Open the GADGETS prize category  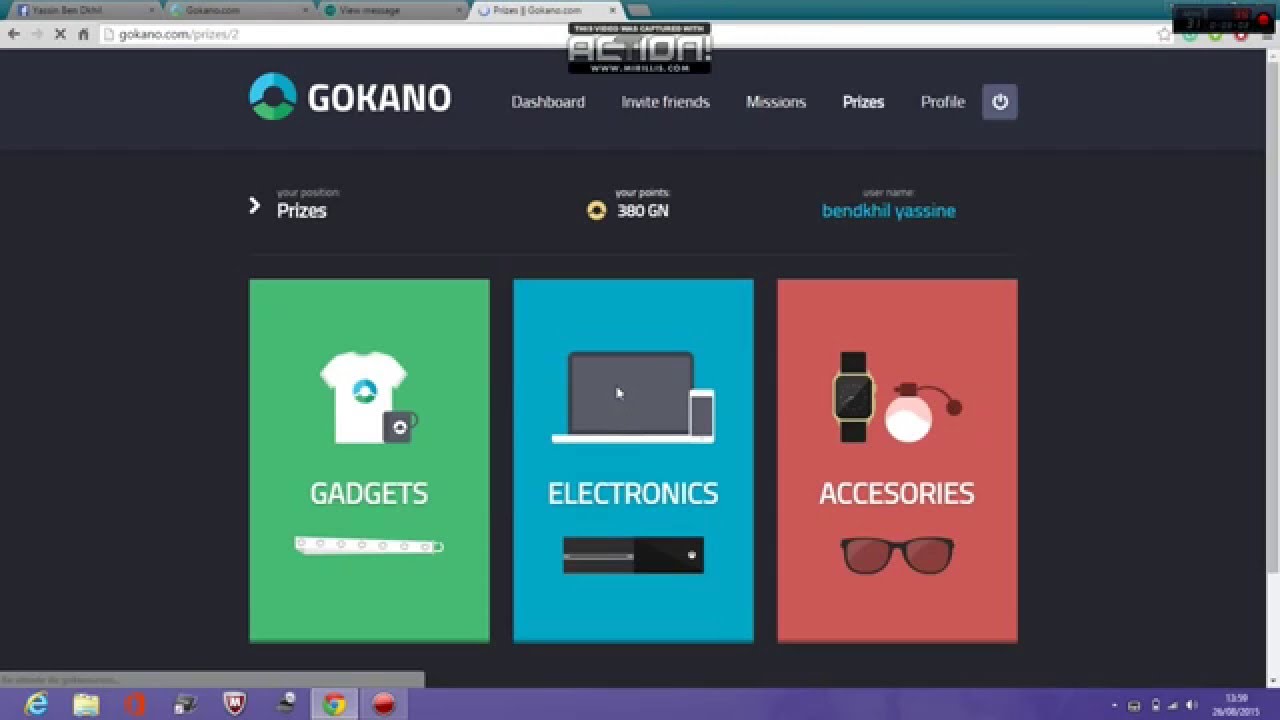tap(369, 460)
